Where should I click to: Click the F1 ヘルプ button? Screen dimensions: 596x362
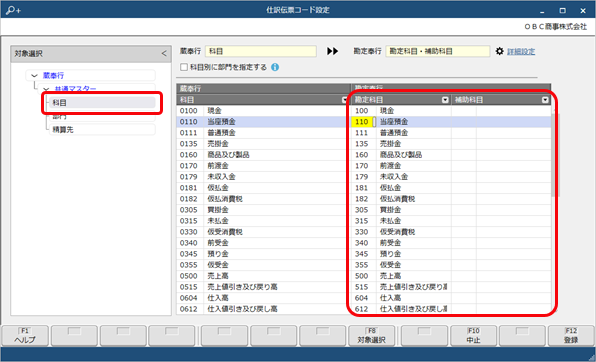(25, 336)
